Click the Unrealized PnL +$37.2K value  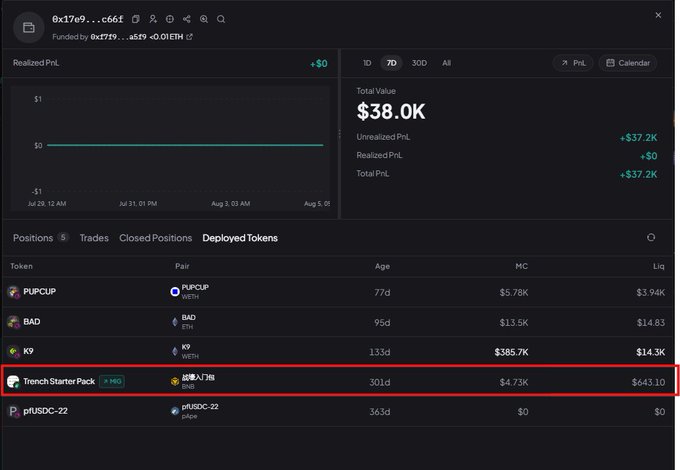[638, 137]
